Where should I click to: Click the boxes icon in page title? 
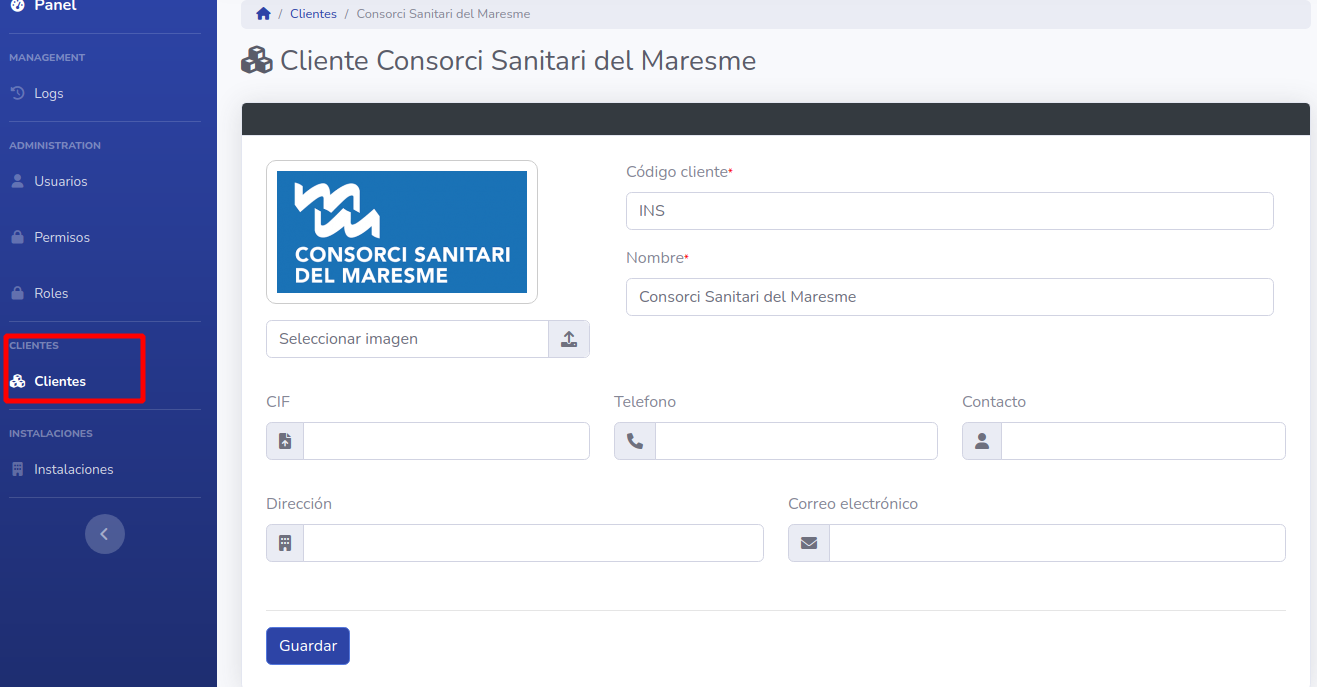pos(257,61)
